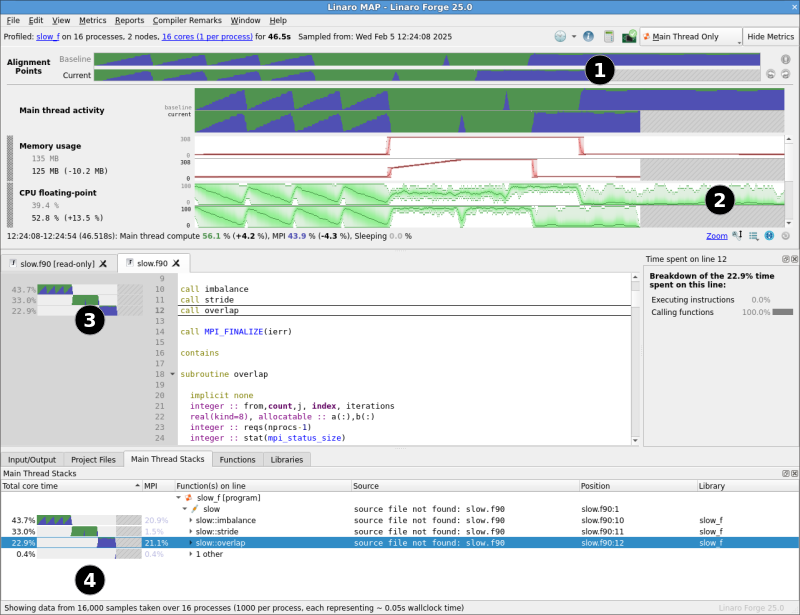The width and height of the screenshot is (800, 615).
Task: Click the up arrow of the code editor scrollbar
Action: tap(635, 277)
